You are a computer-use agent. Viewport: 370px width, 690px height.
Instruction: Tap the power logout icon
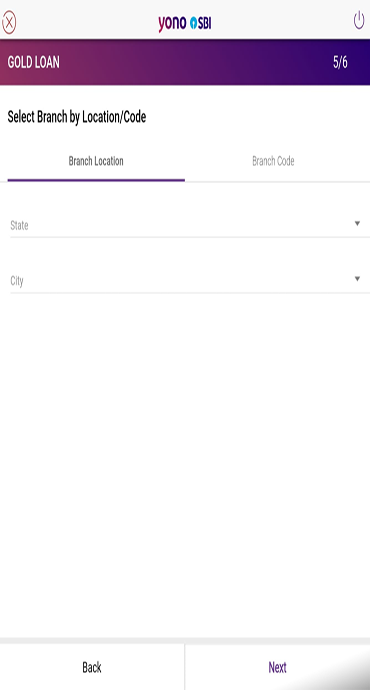point(359,20)
